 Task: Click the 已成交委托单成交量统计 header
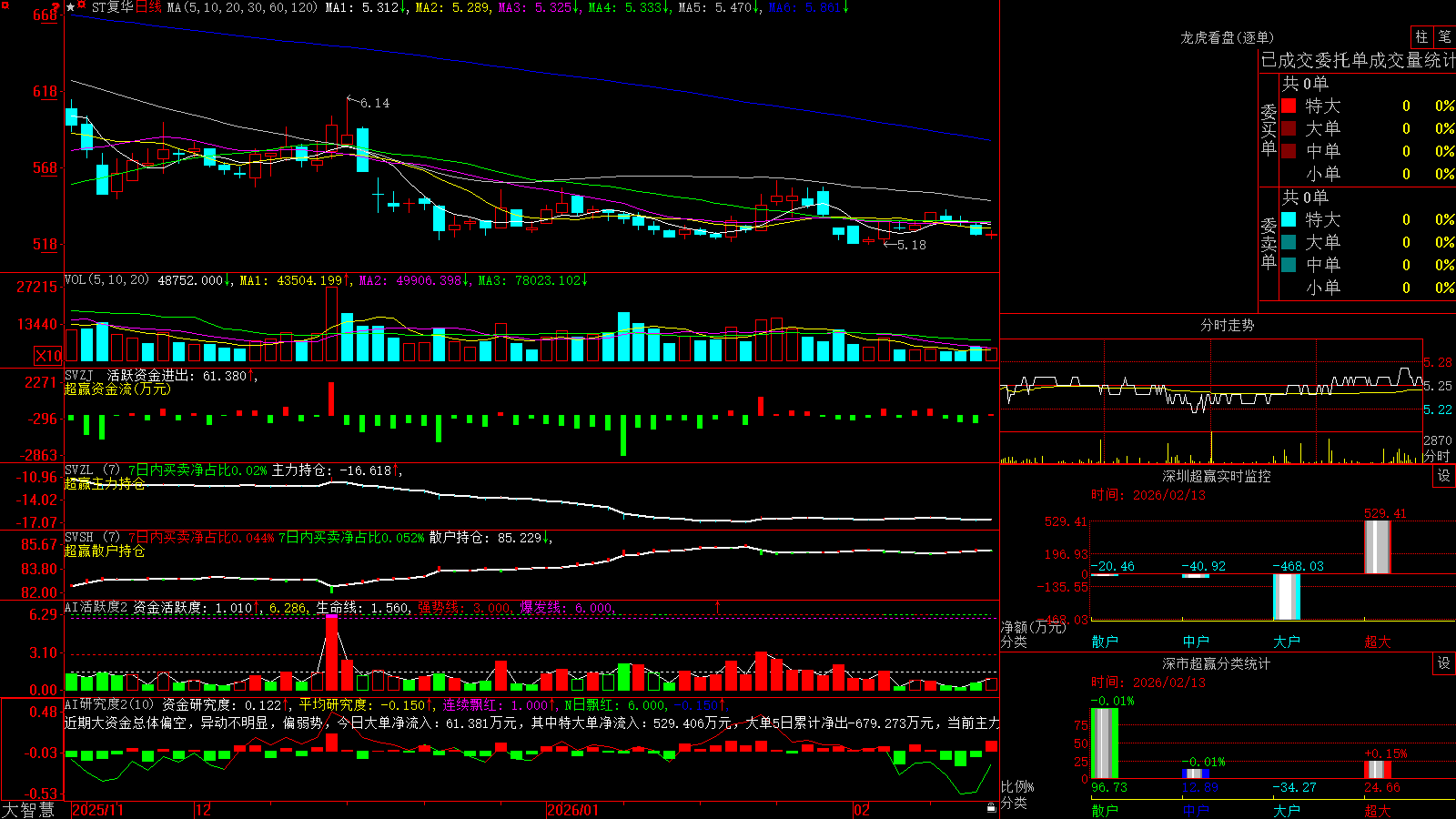[1358, 61]
